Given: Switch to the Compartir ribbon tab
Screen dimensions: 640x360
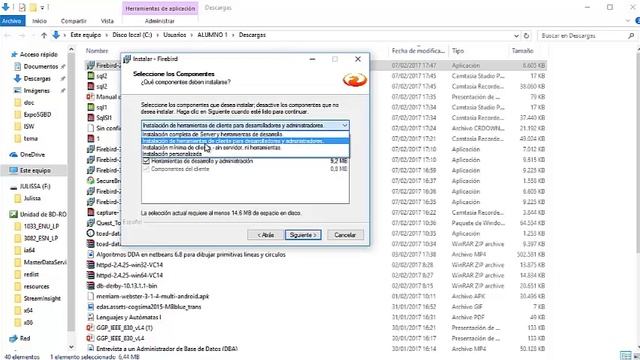Looking at the screenshot, I should [73, 21].
